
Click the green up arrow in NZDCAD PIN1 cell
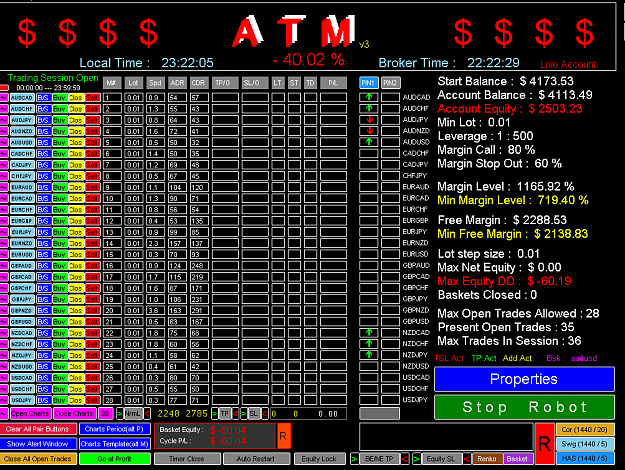click(x=369, y=332)
